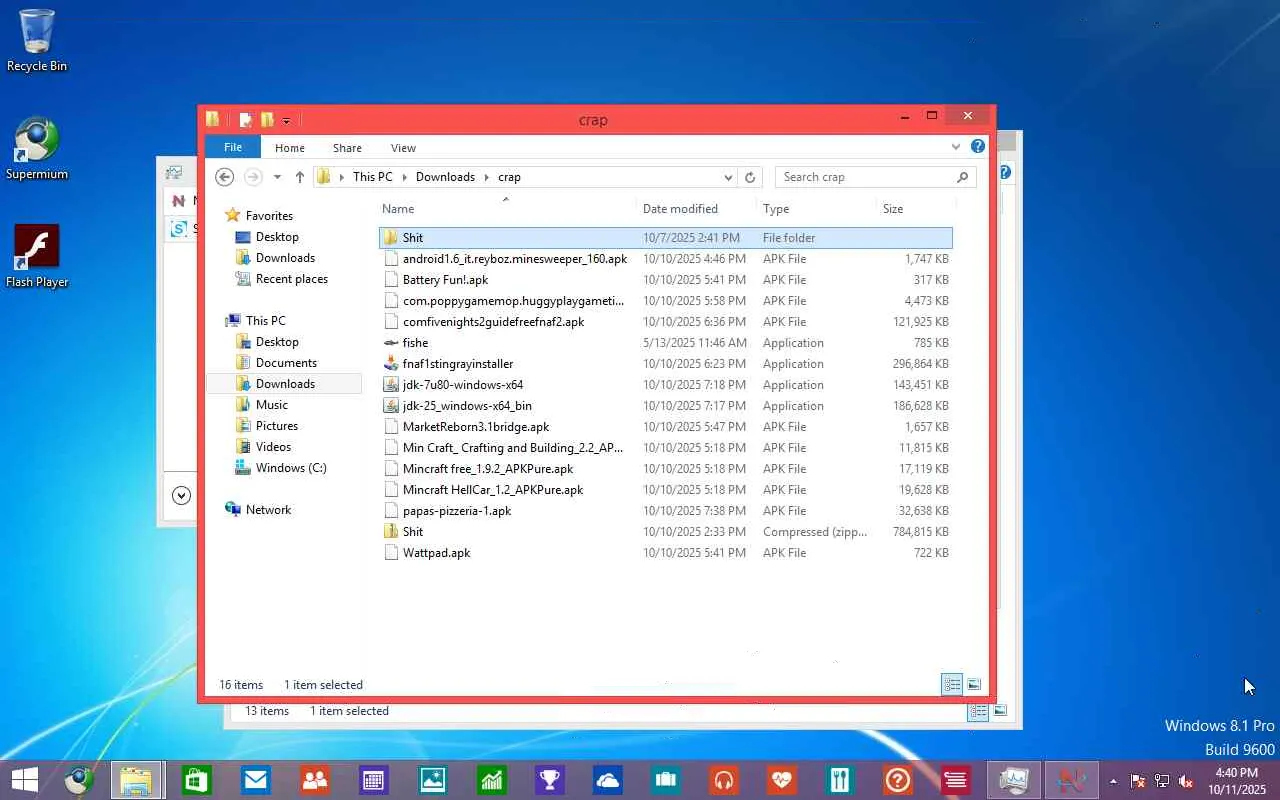1280x800 pixels.
Task: Switch to the Home ribbon tab
Action: [x=290, y=148]
